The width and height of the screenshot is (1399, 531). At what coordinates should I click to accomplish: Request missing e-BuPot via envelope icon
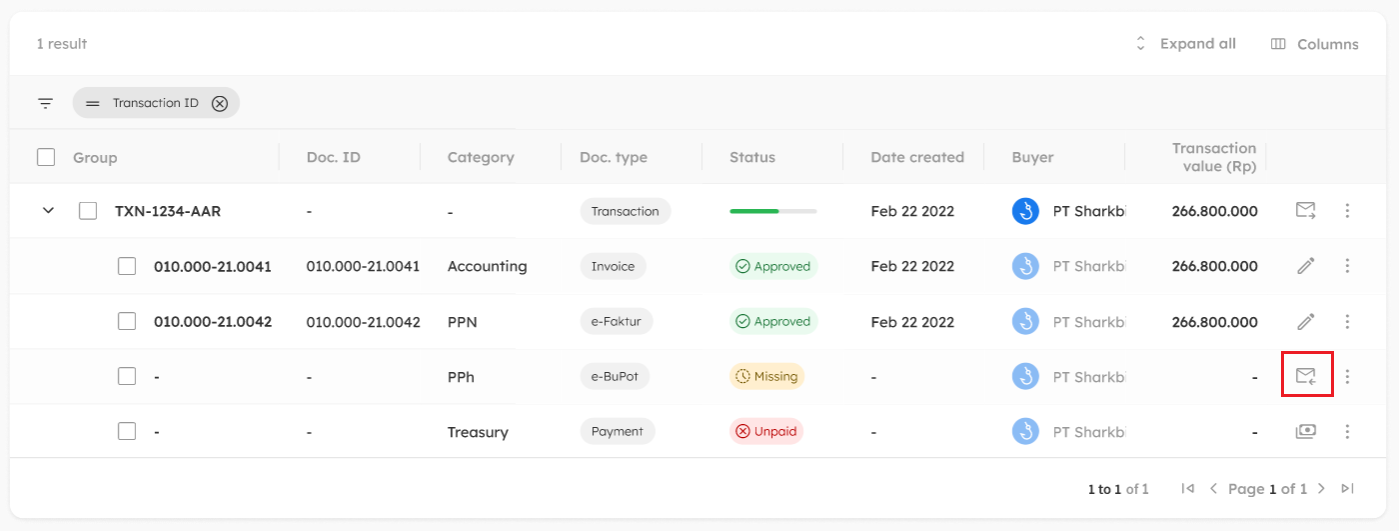click(1306, 376)
